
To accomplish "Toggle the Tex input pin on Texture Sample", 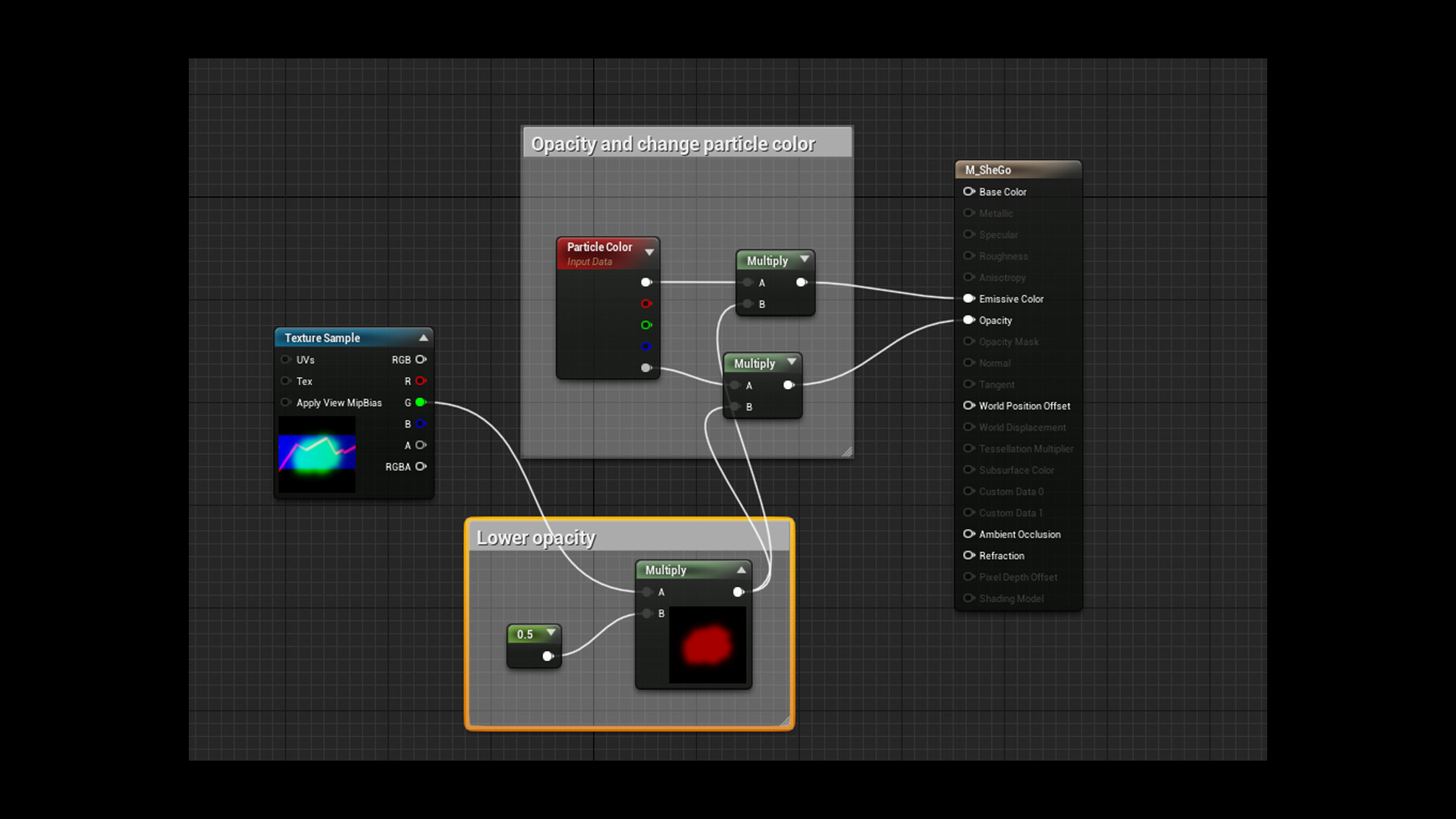I will click(286, 381).
